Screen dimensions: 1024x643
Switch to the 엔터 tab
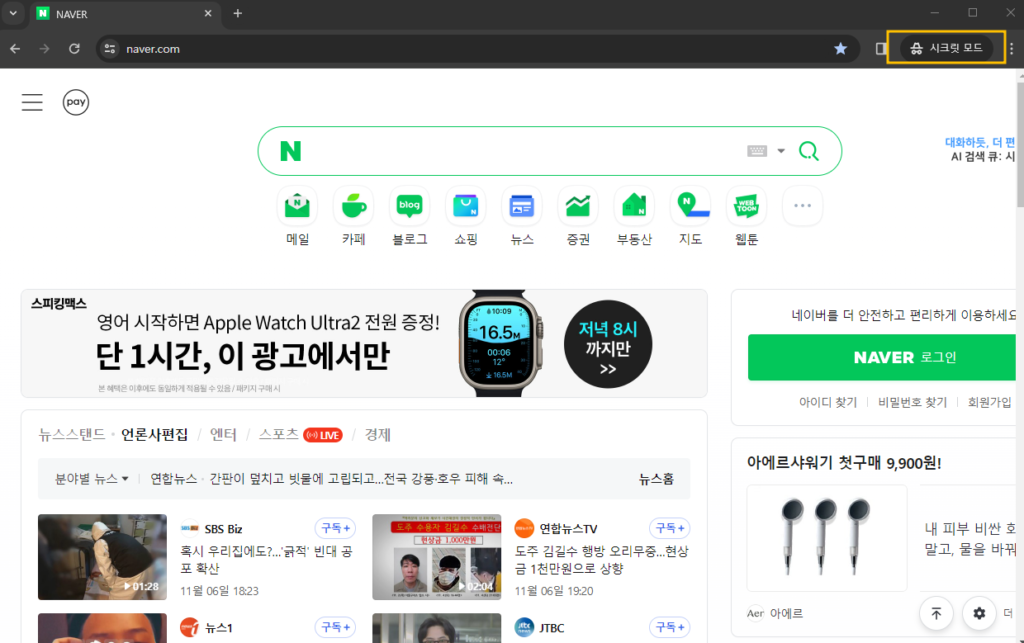point(223,435)
